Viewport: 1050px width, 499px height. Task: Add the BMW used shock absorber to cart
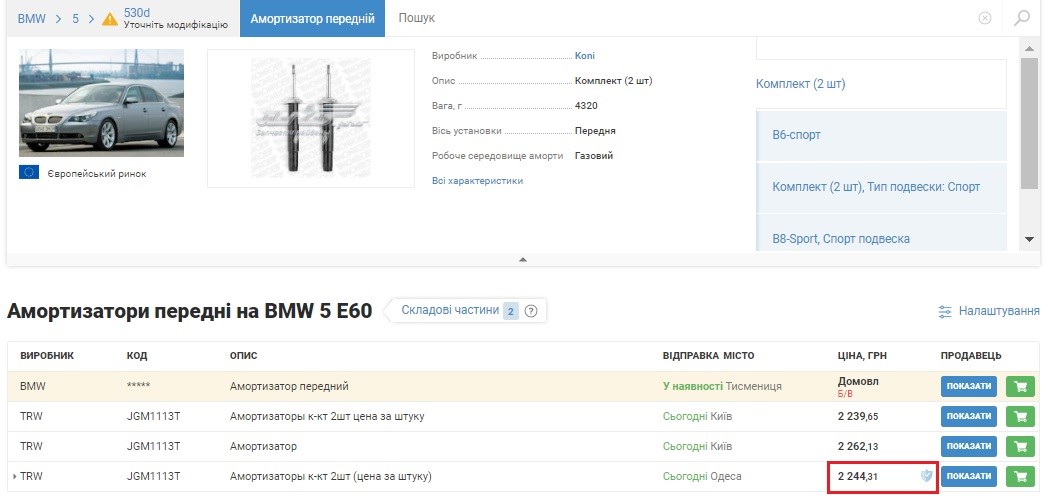pos(1020,387)
